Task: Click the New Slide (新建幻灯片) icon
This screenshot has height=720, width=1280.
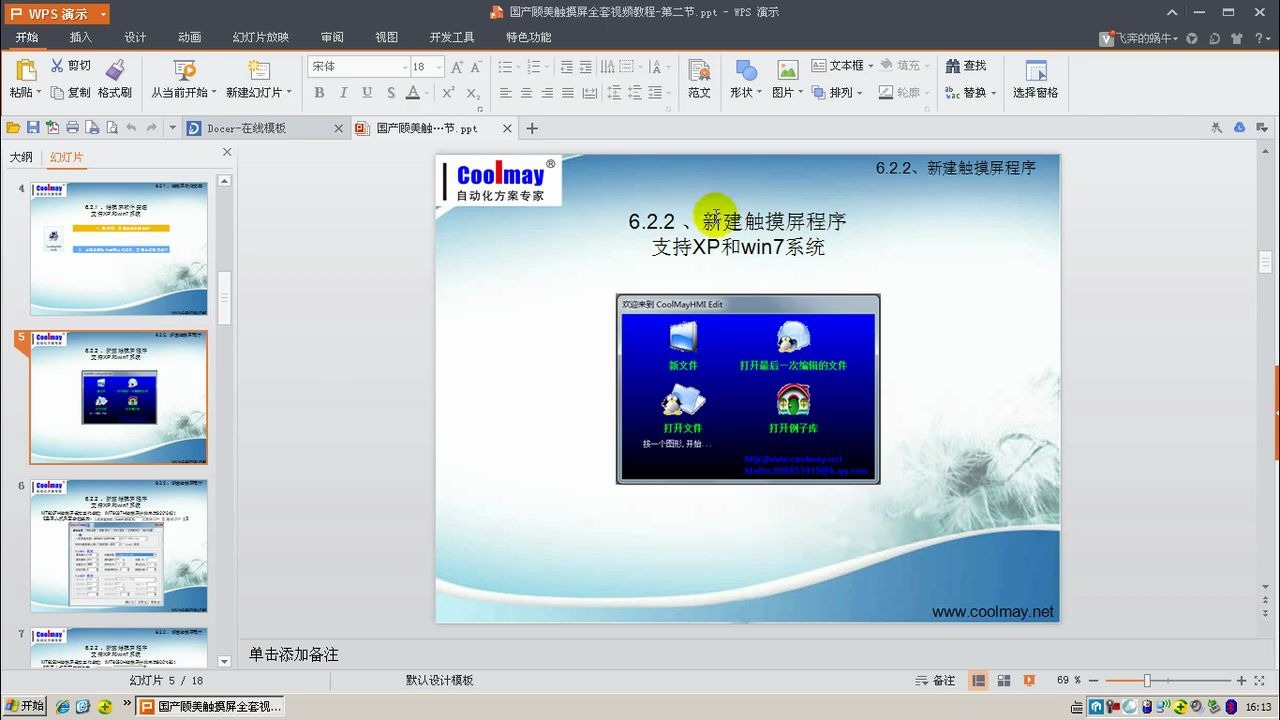Action: 258,70
